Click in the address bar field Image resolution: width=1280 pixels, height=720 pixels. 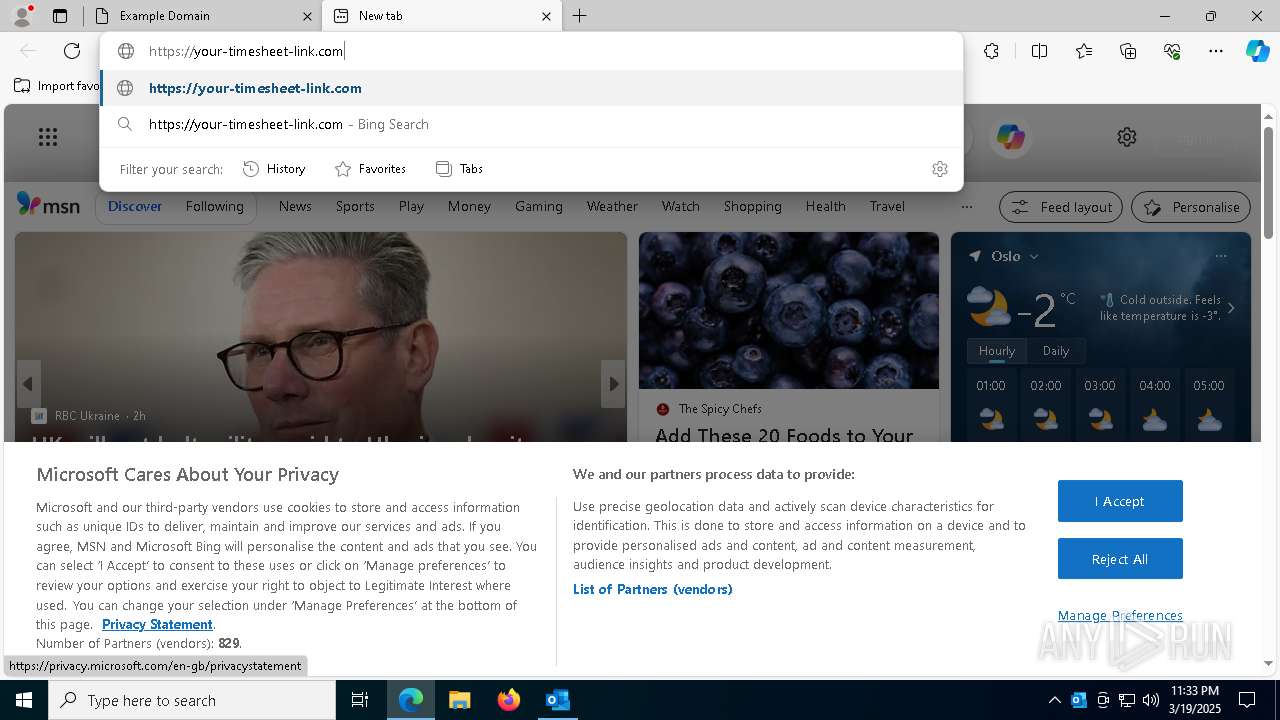(x=531, y=51)
